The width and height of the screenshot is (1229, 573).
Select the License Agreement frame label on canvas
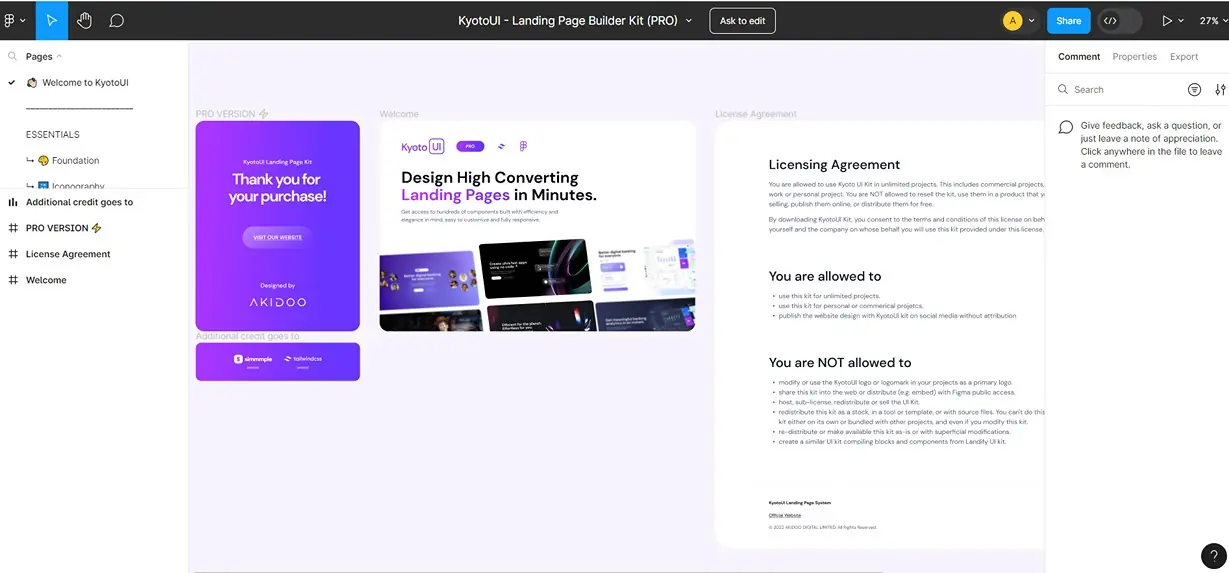point(756,114)
